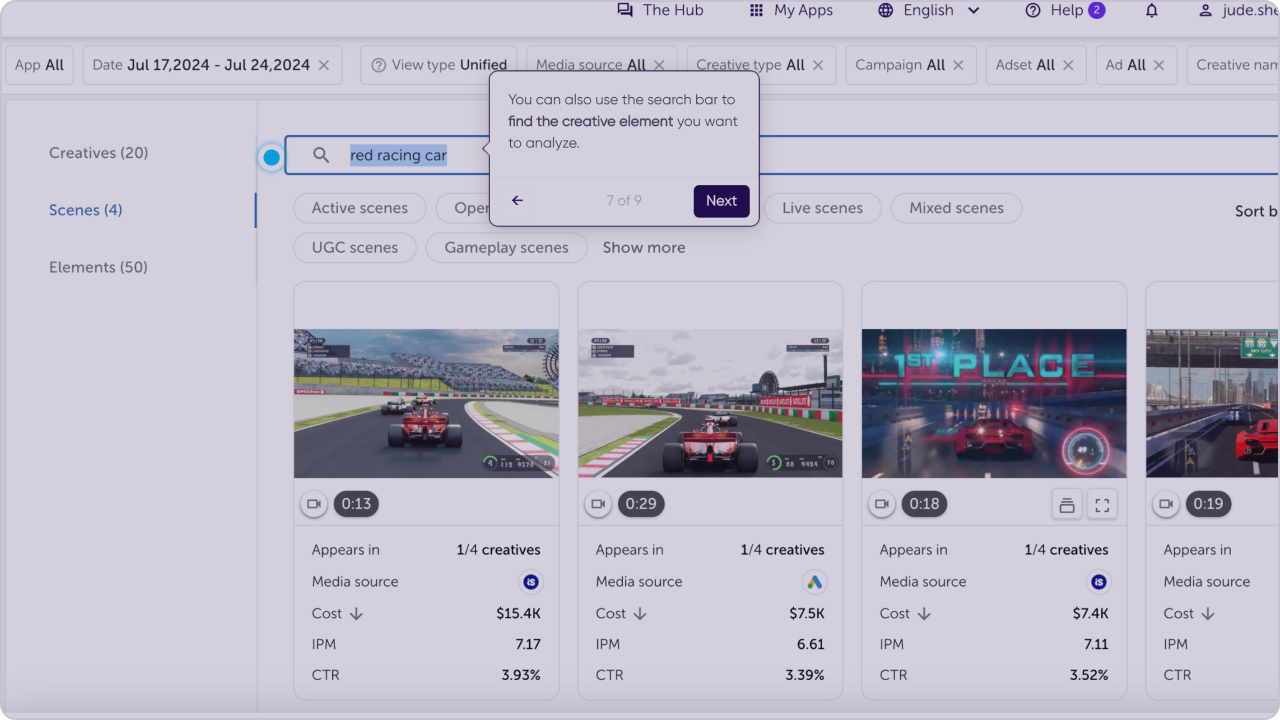1280x720 pixels.
Task: Sort by Cost arrow on $7.5K card
Action: 640,614
